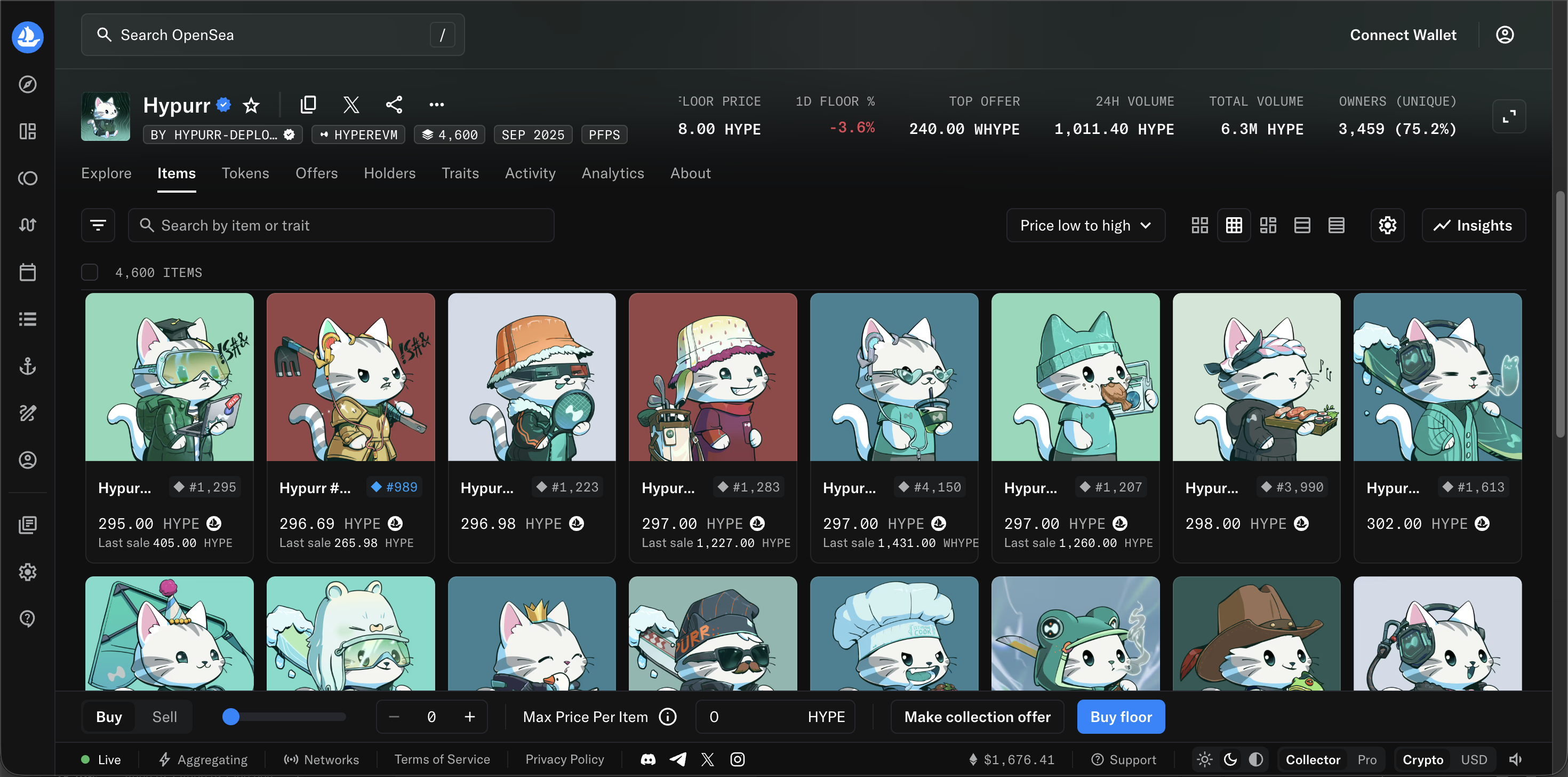Switch to system contrast theme icon
Image resolution: width=1568 pixels, height=777 pixels.
pos(1256,759)
